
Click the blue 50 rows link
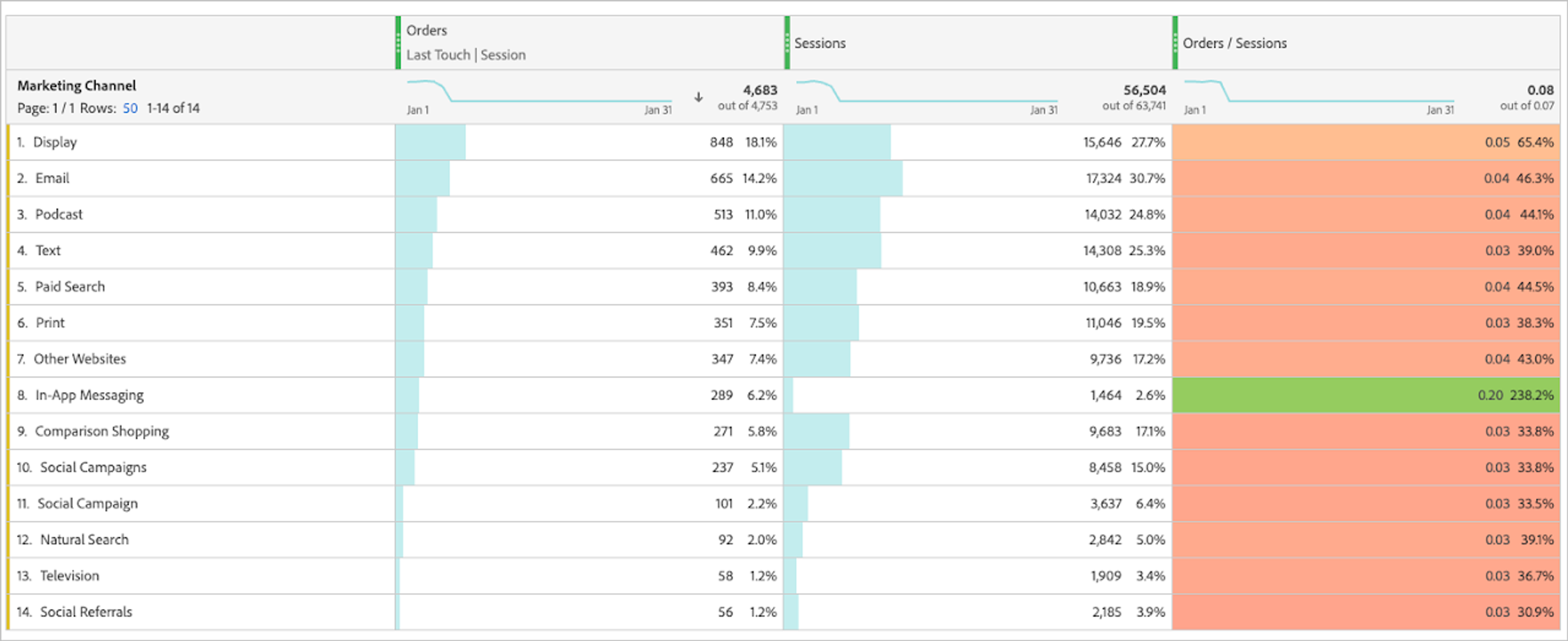coord(130,108)
